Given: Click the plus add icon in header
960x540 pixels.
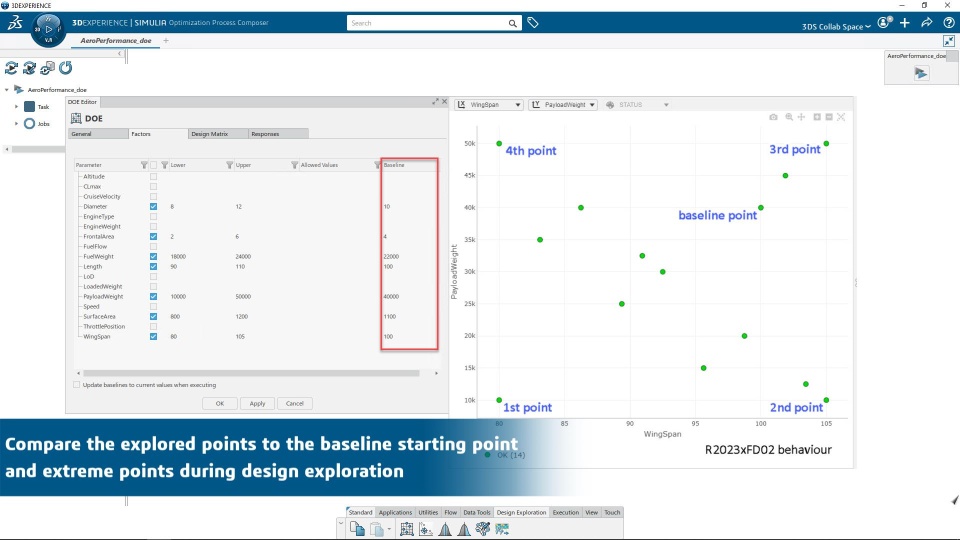Looking at the screenshot, I should (905, 23).
